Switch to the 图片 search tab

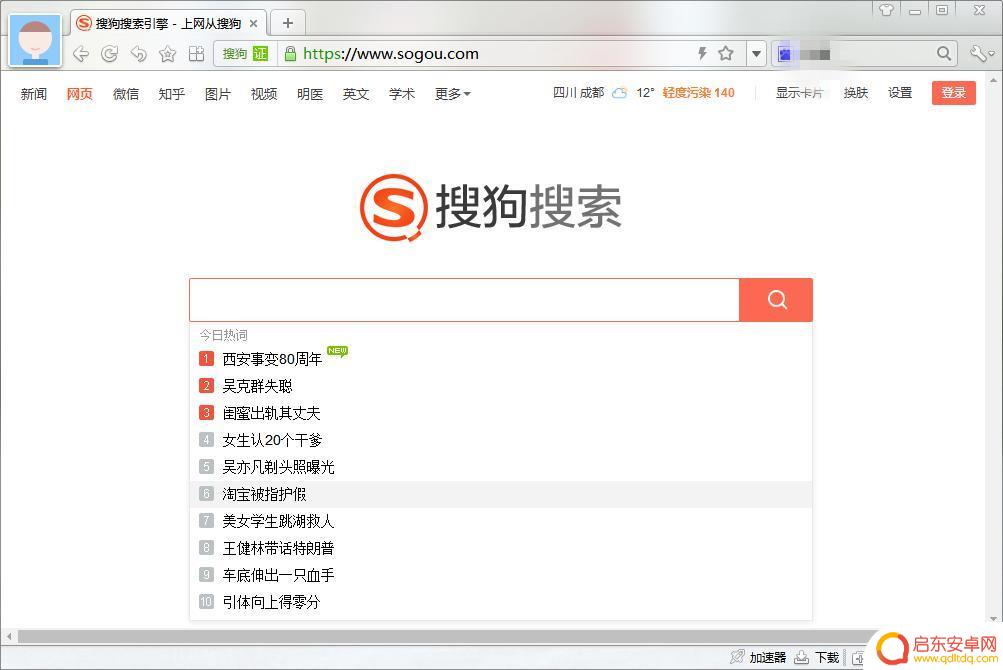click(x=217, y=94)
